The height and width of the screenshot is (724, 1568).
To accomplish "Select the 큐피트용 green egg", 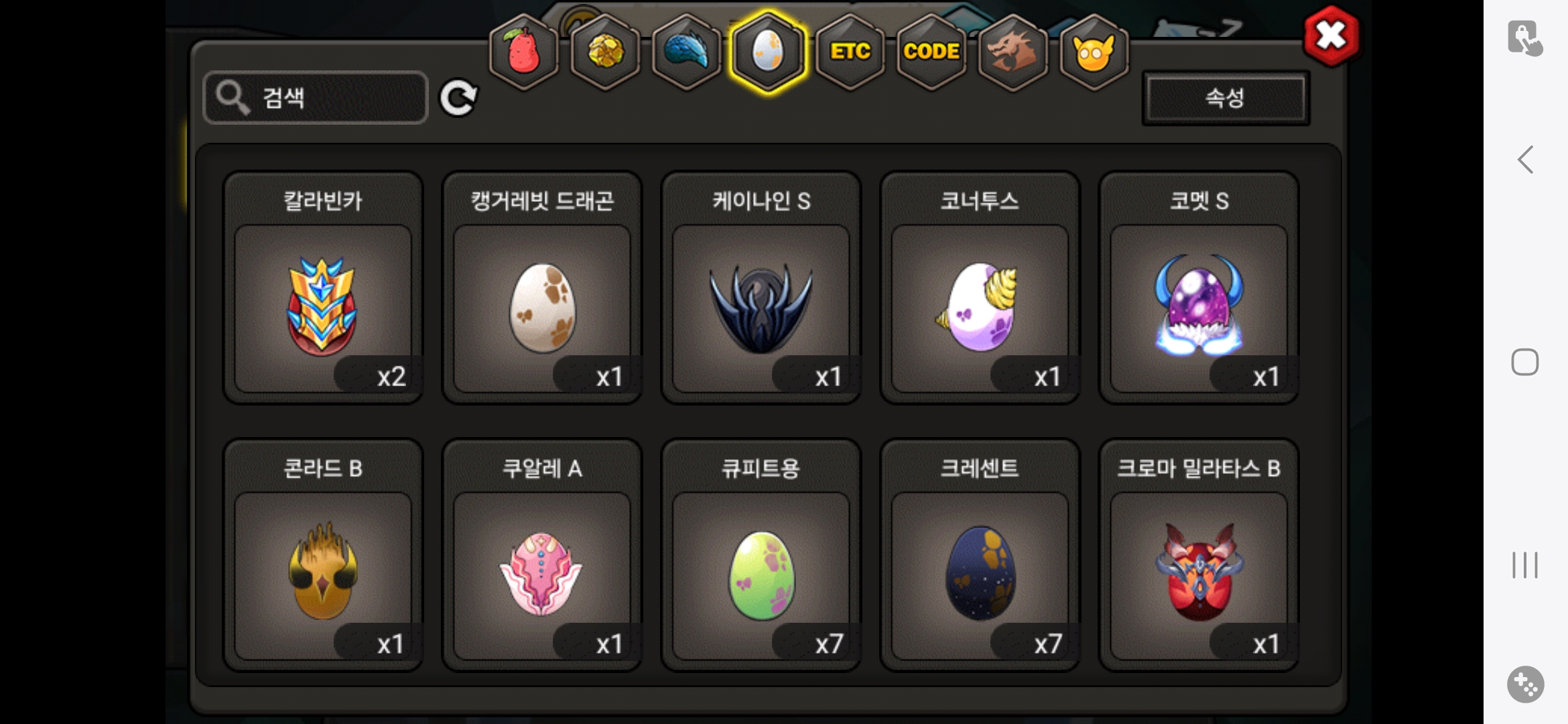I will pyautogui.click(x=761, y=556).
